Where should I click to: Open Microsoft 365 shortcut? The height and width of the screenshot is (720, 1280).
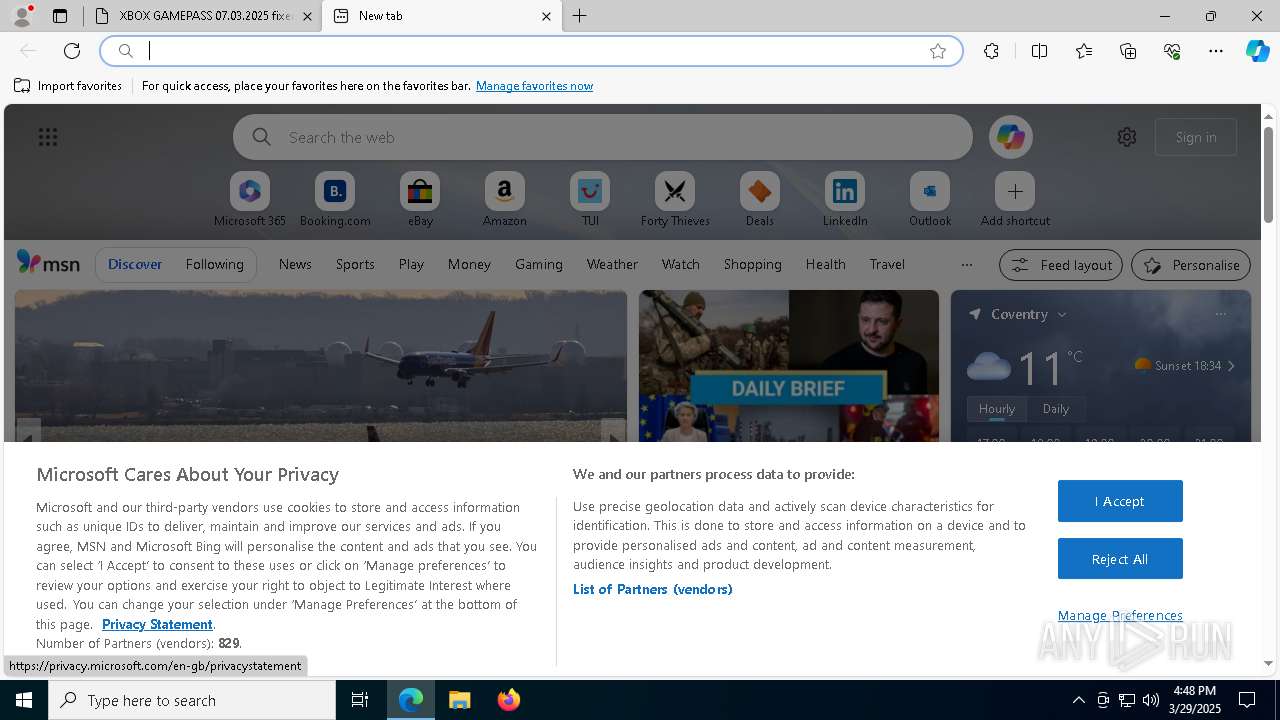pos(250,199)
